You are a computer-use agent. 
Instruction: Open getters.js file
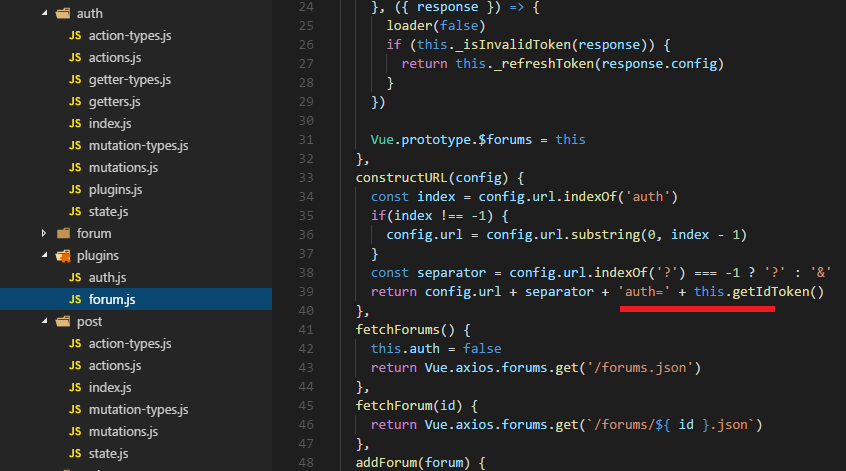[114, 102]
